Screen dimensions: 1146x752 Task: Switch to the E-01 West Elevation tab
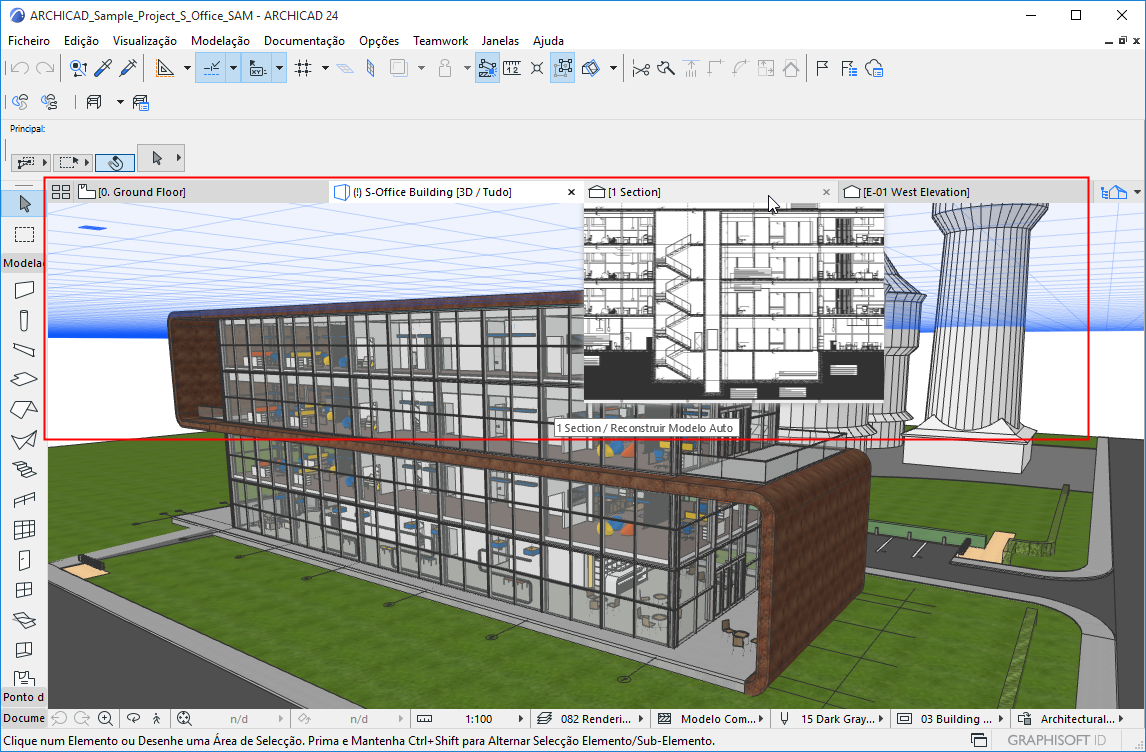coord(915,192)
